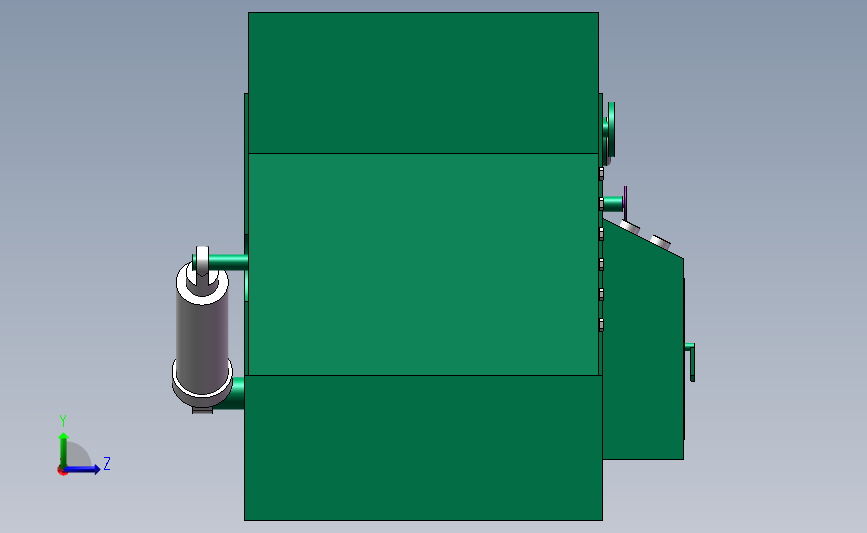
Task: Select the upper dark green box face
Action: click(423, 83)
